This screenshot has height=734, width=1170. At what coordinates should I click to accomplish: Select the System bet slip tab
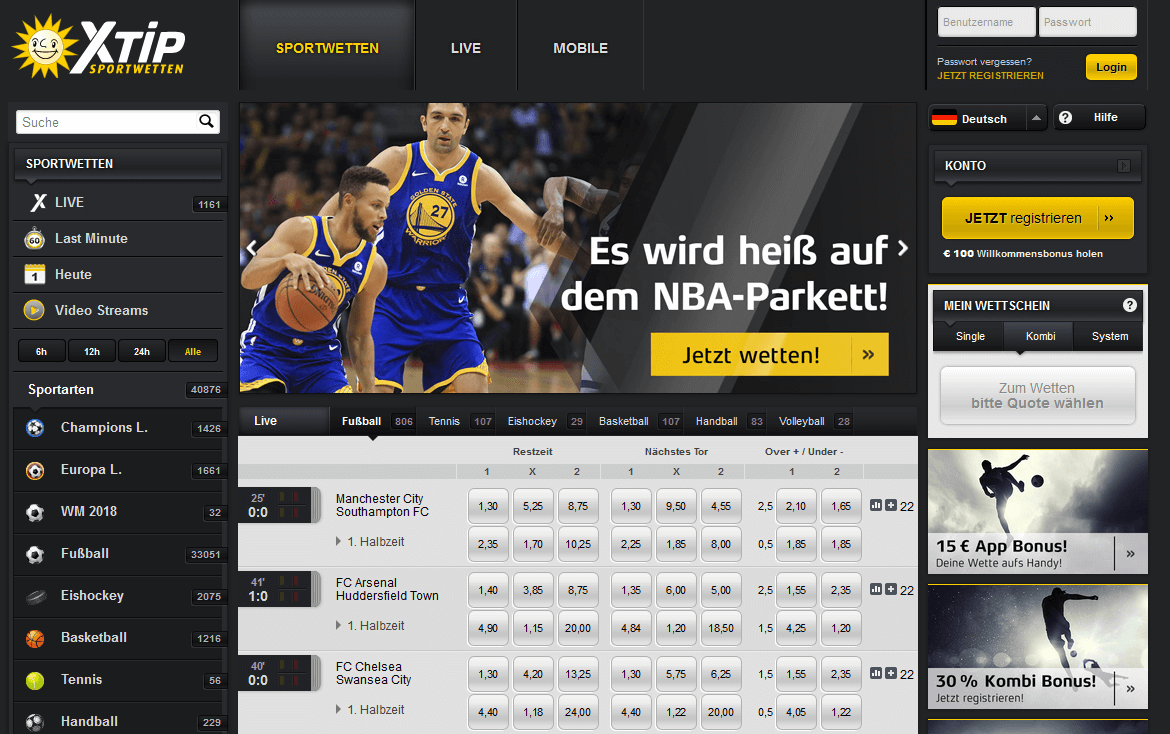[x=1110, y=336]
